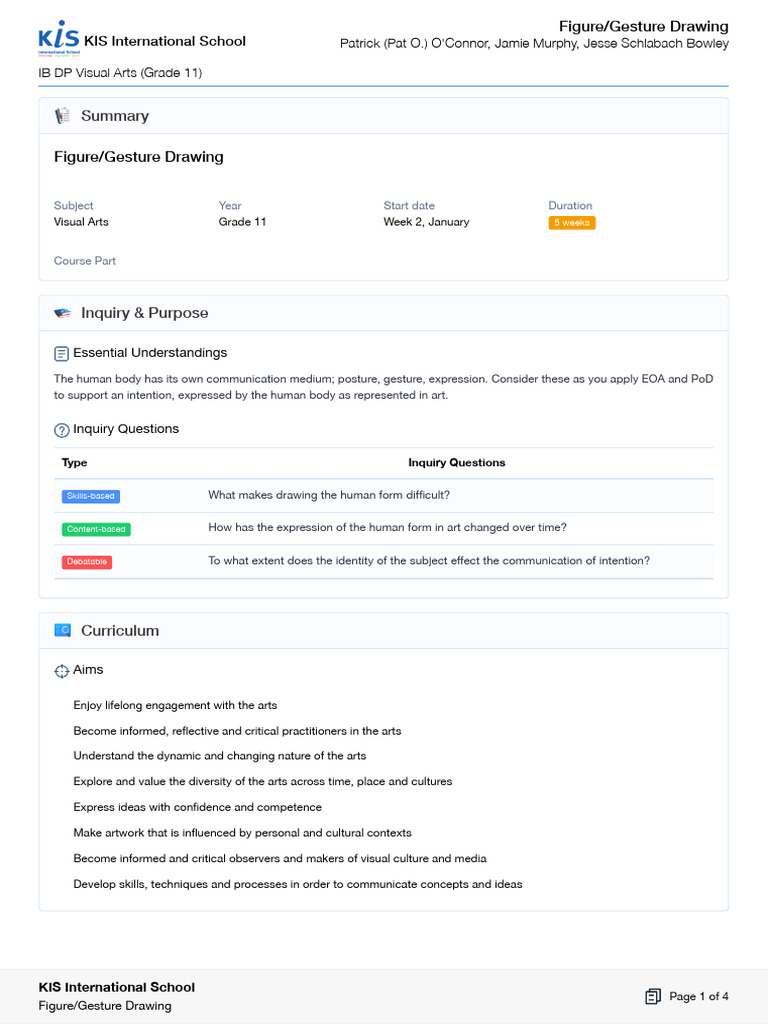Viewport: 768px width, 1024px height.
Task: Click the Curriculum section icon
Action: [62, 631]
